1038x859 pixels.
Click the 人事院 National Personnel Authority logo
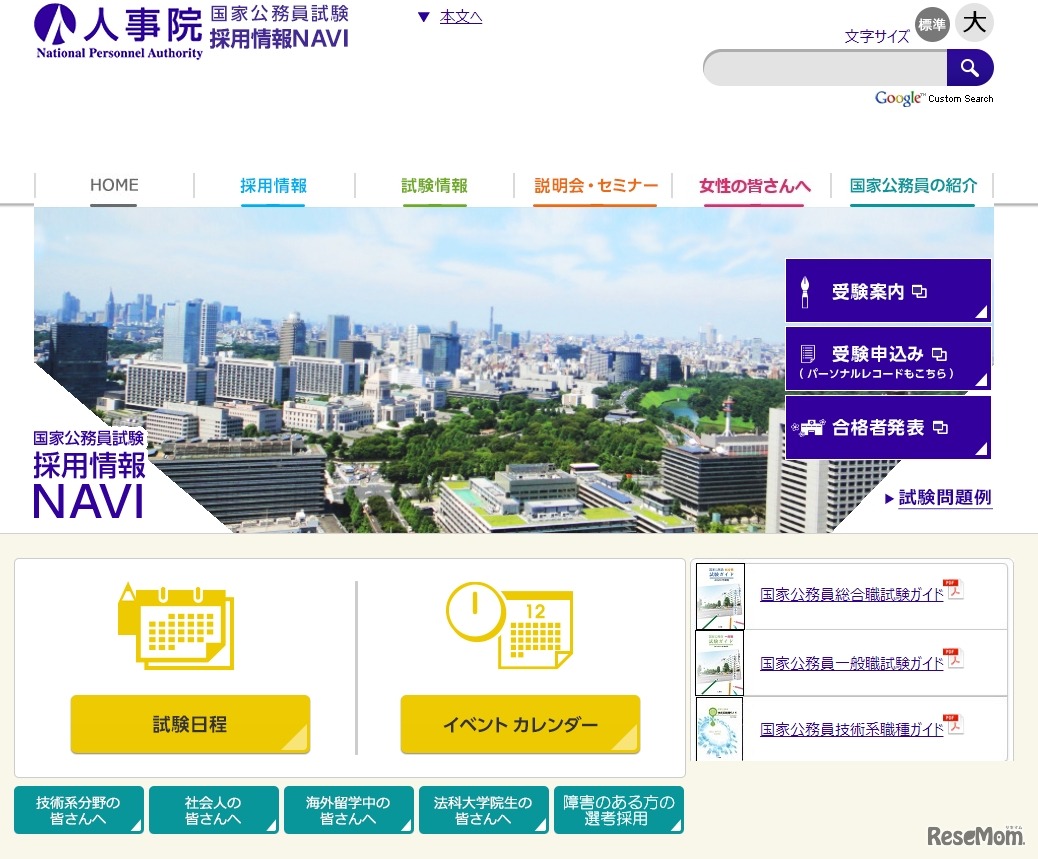(119, 32)
